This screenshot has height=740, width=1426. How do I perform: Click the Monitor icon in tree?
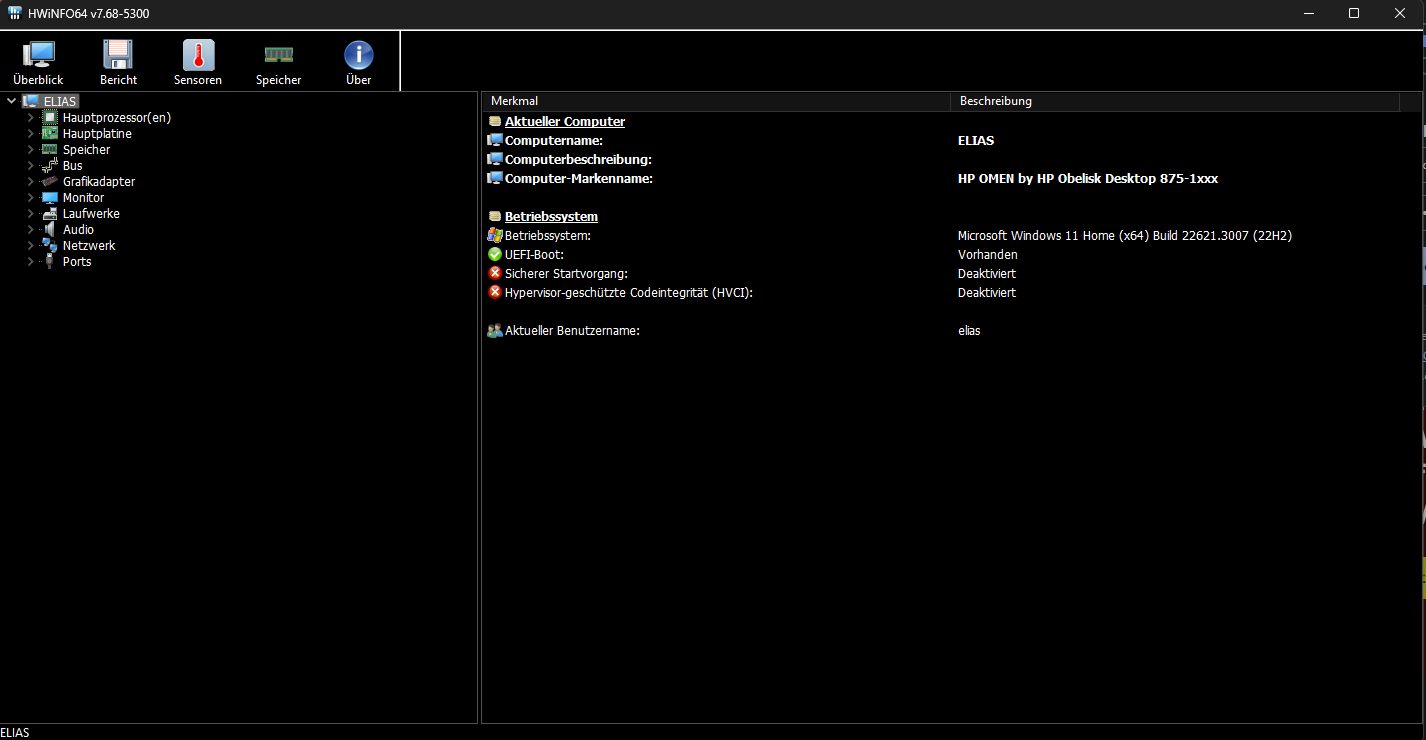[x=49, y=197]
